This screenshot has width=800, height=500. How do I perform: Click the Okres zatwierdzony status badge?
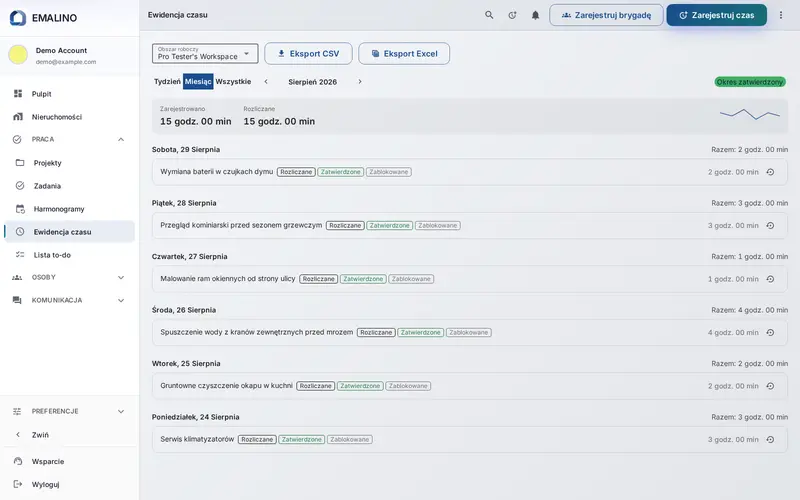tap(749, 82)
